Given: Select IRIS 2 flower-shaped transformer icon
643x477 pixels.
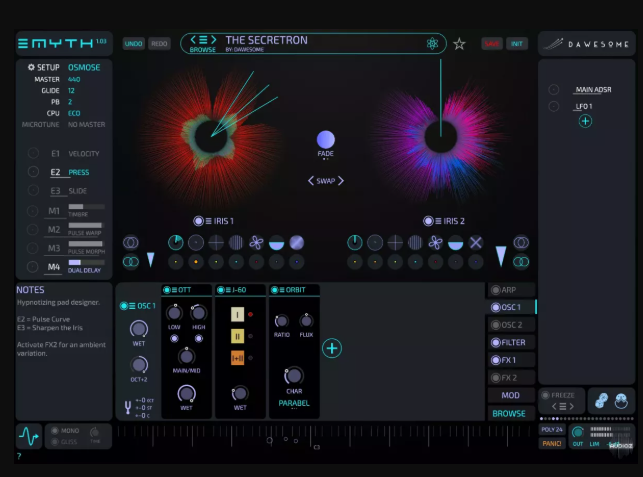Looking at the screenshot, I should click(x=436, y=243).
